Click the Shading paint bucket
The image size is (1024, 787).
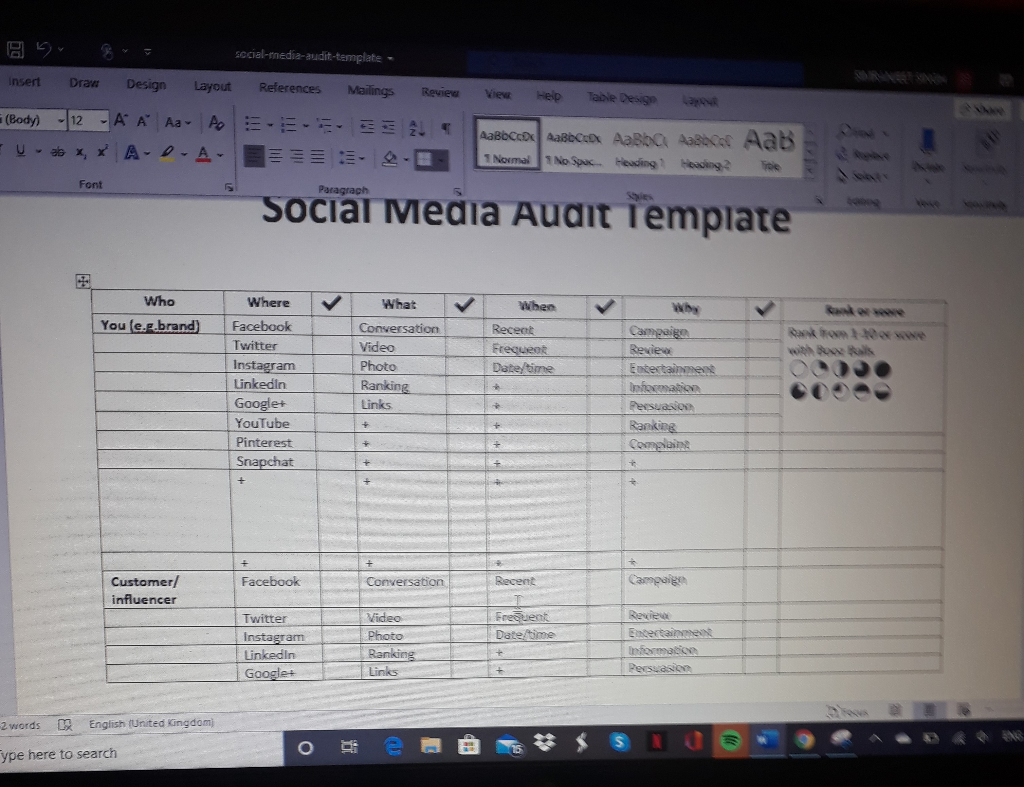point(390,158)
